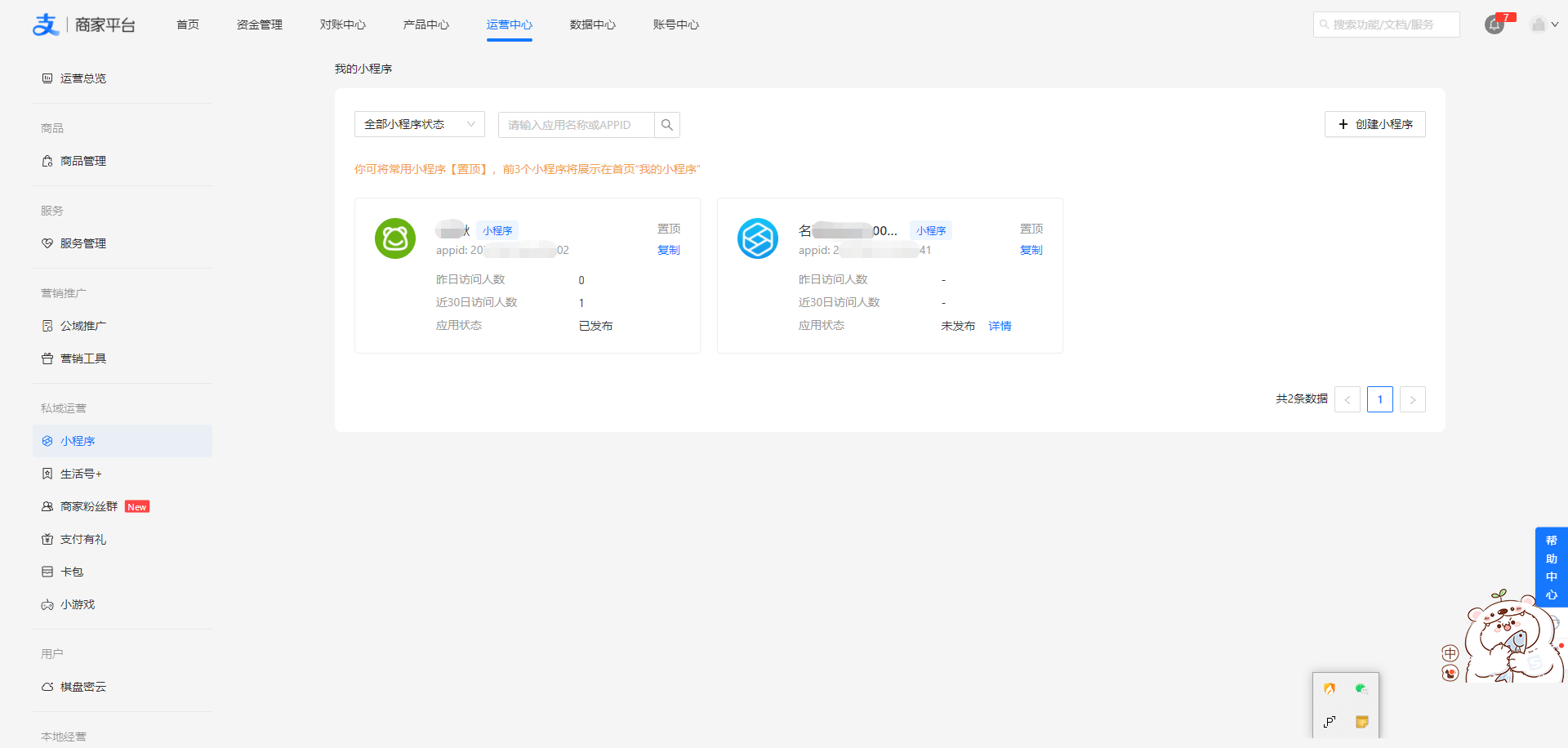Open 详情 link next to 未发布 status
This screenshot has width=1568, height=748.
pos(1000,326)
